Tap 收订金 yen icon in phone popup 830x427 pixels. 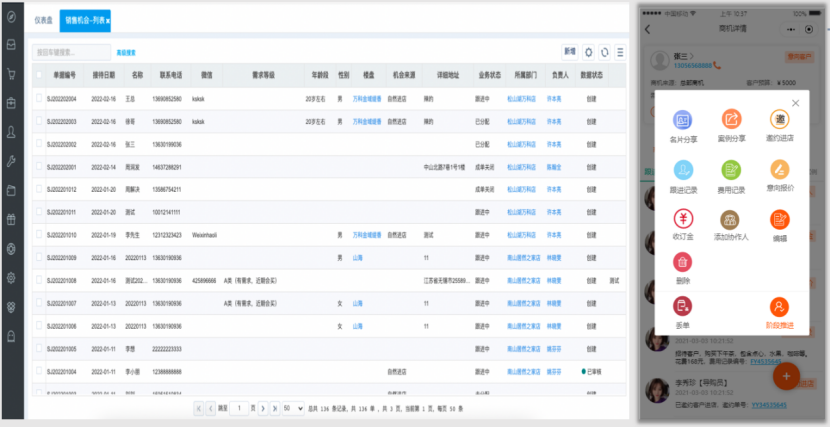(x=683, y=219)
